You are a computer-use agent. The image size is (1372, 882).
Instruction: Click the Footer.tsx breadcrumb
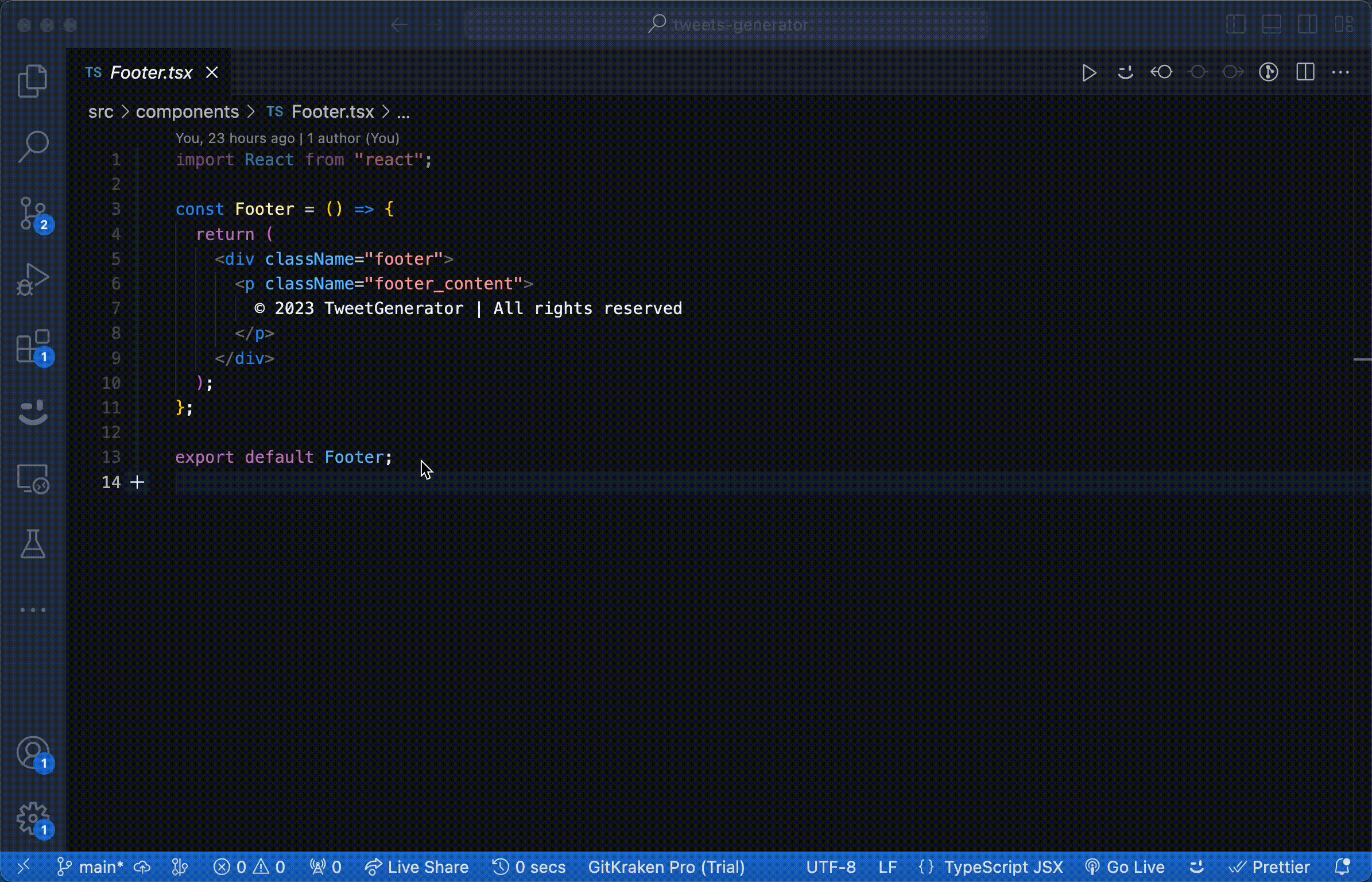click(x=332, y=111)
